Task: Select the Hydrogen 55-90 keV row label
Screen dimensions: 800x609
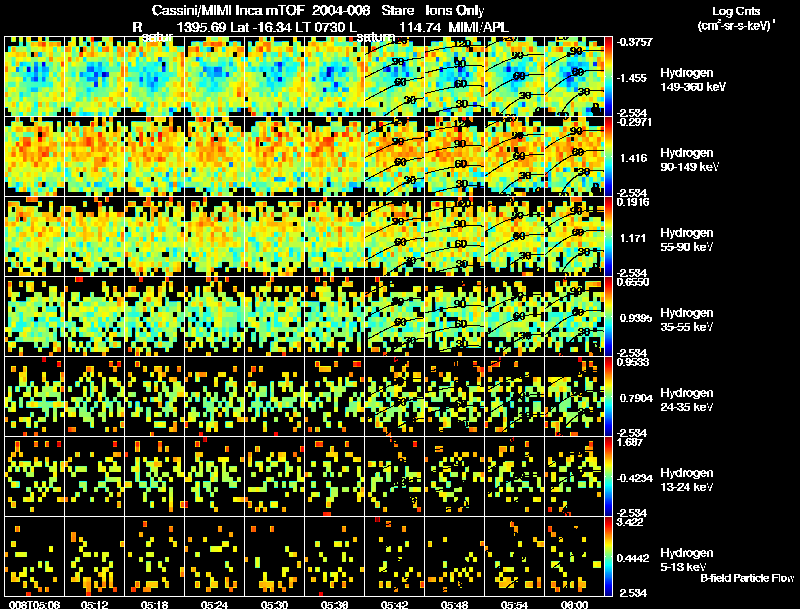Action: (687, 240)
